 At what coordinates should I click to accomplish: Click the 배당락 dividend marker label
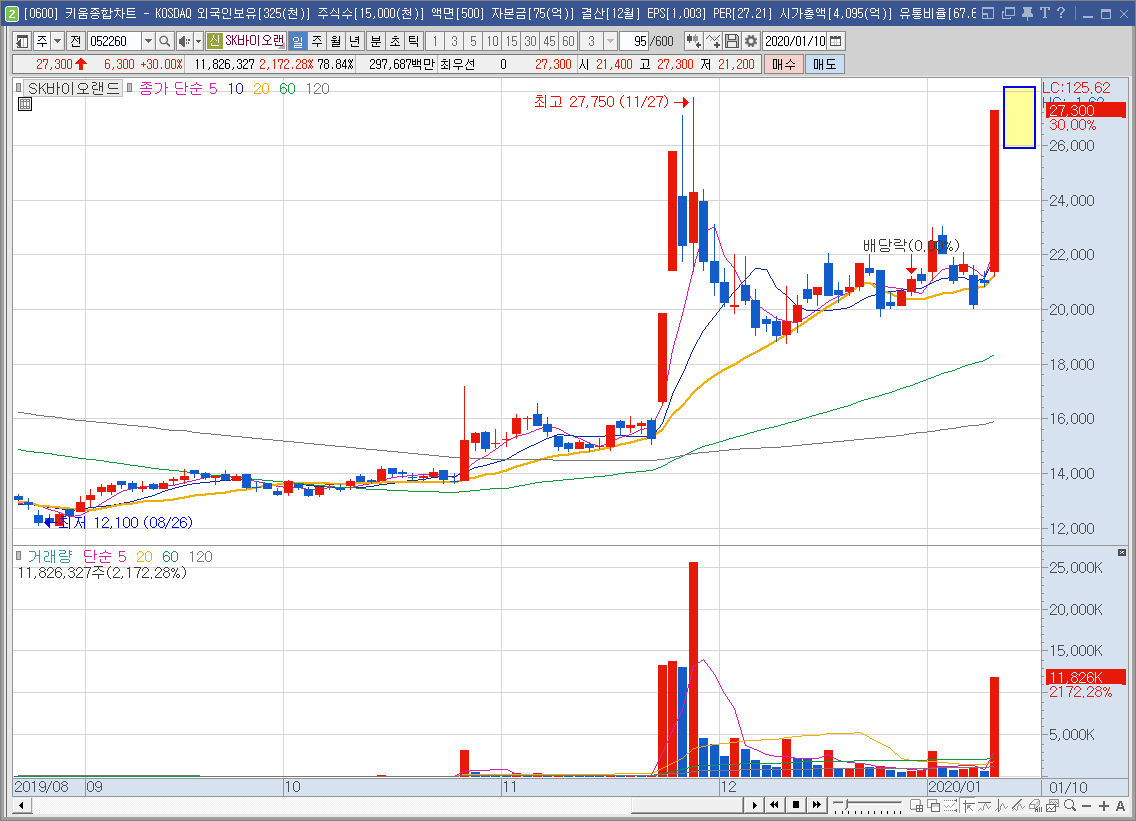(911, 246)
